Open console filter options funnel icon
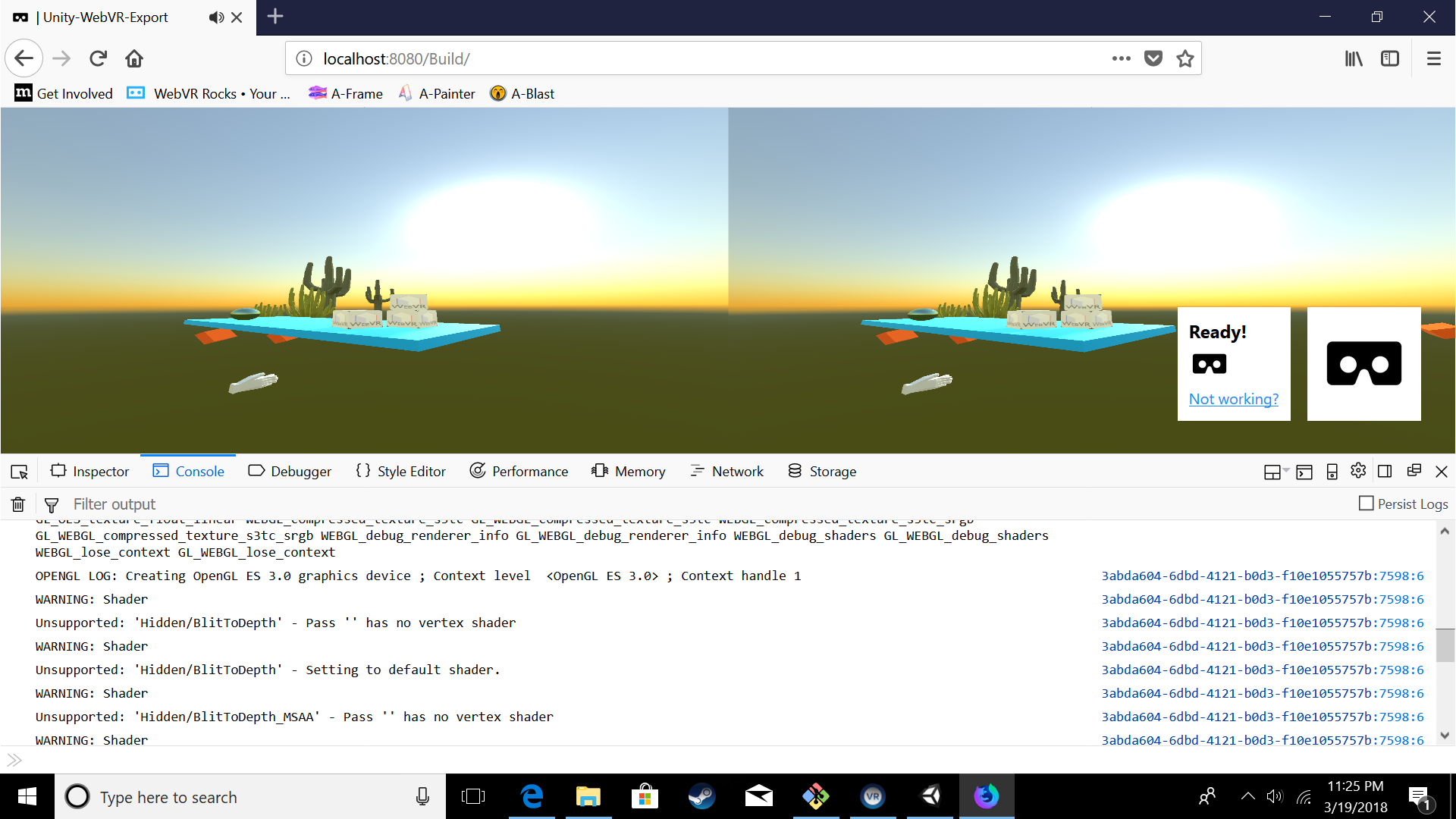1456x819 pixels. tap(52, 504)
